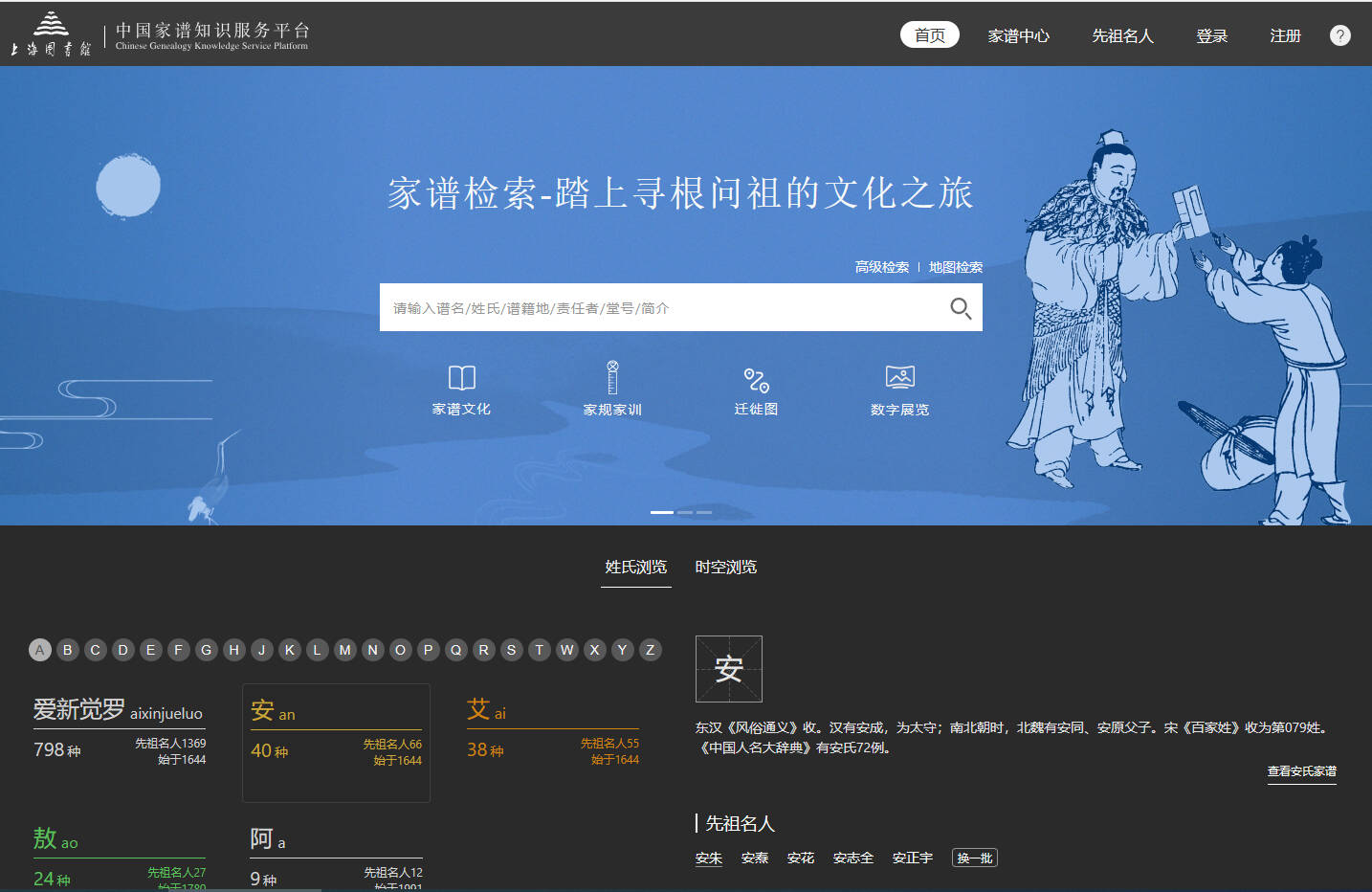Select surname letter Z

[650, 650]
